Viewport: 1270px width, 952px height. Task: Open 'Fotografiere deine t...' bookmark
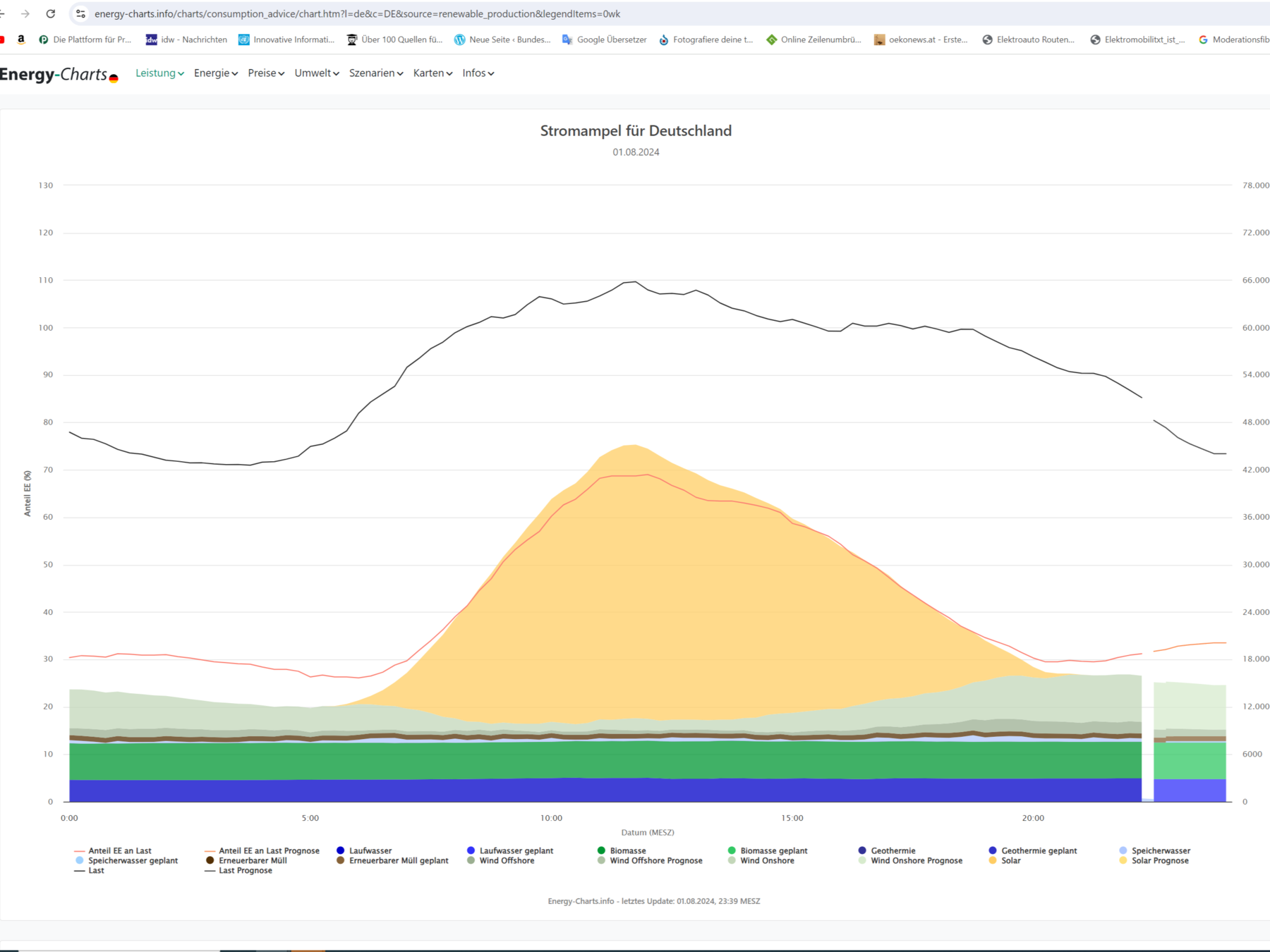coord(706,39)
